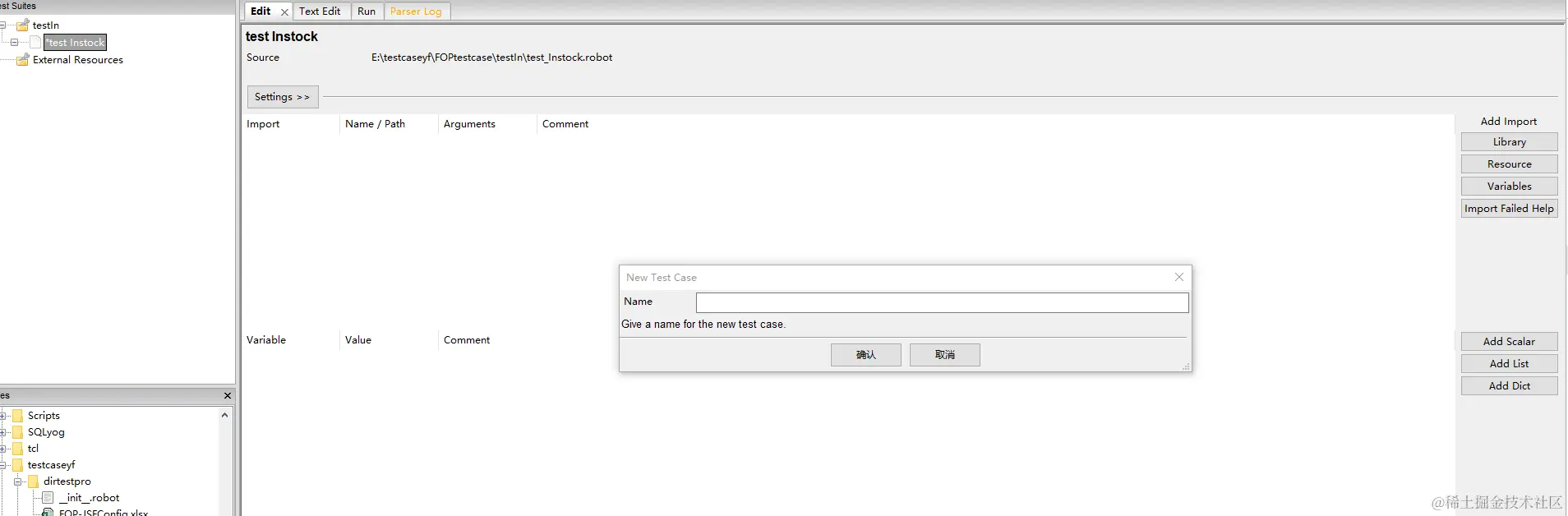Image resolution: width=1568 pixels, height=516 pixels.
Task: Expand the Scripts folder node
Action: 2,416
